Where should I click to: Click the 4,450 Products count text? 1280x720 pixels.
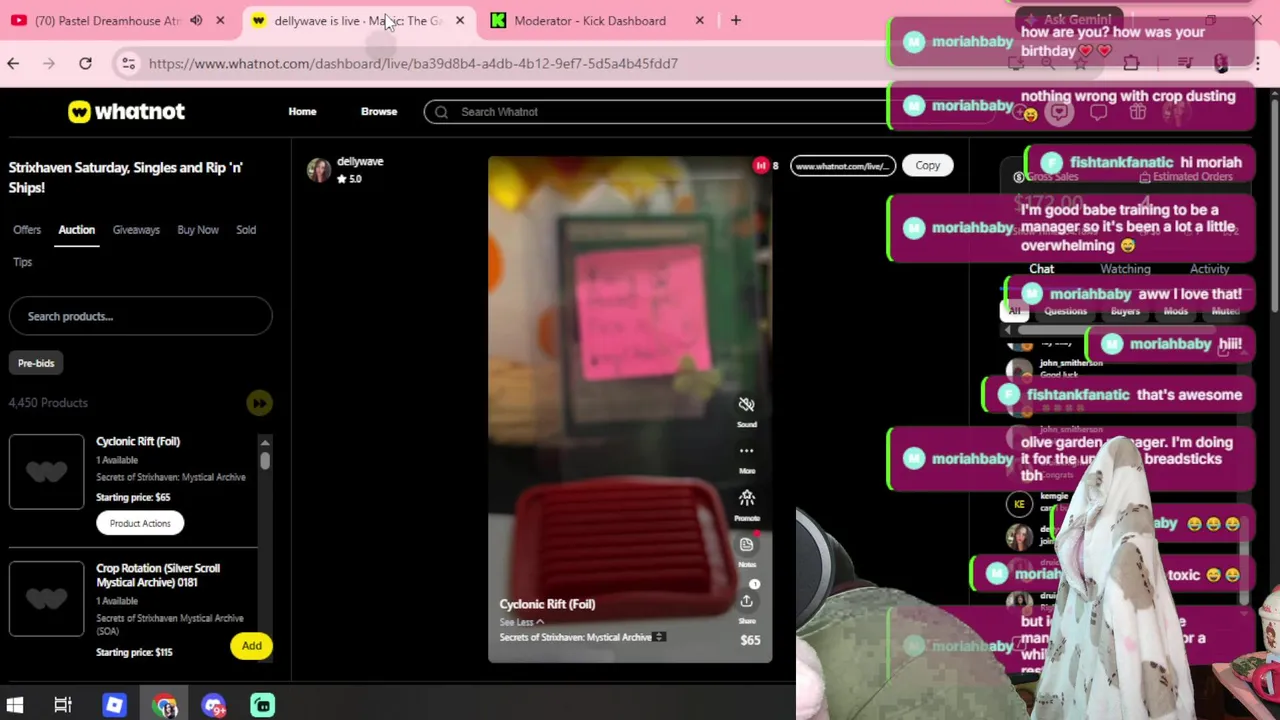pos(48,403)
